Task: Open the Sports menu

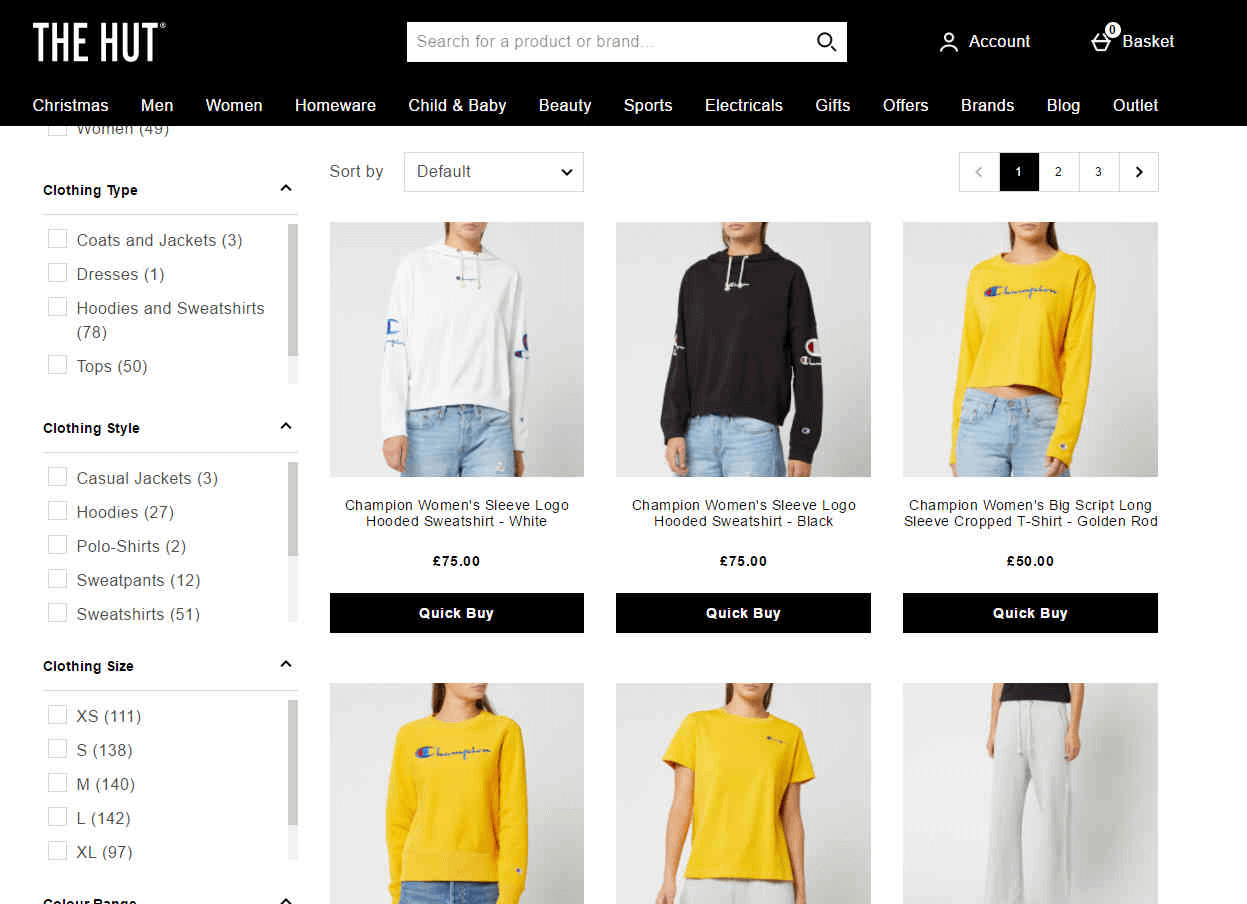Action: [x=648, y=105]
